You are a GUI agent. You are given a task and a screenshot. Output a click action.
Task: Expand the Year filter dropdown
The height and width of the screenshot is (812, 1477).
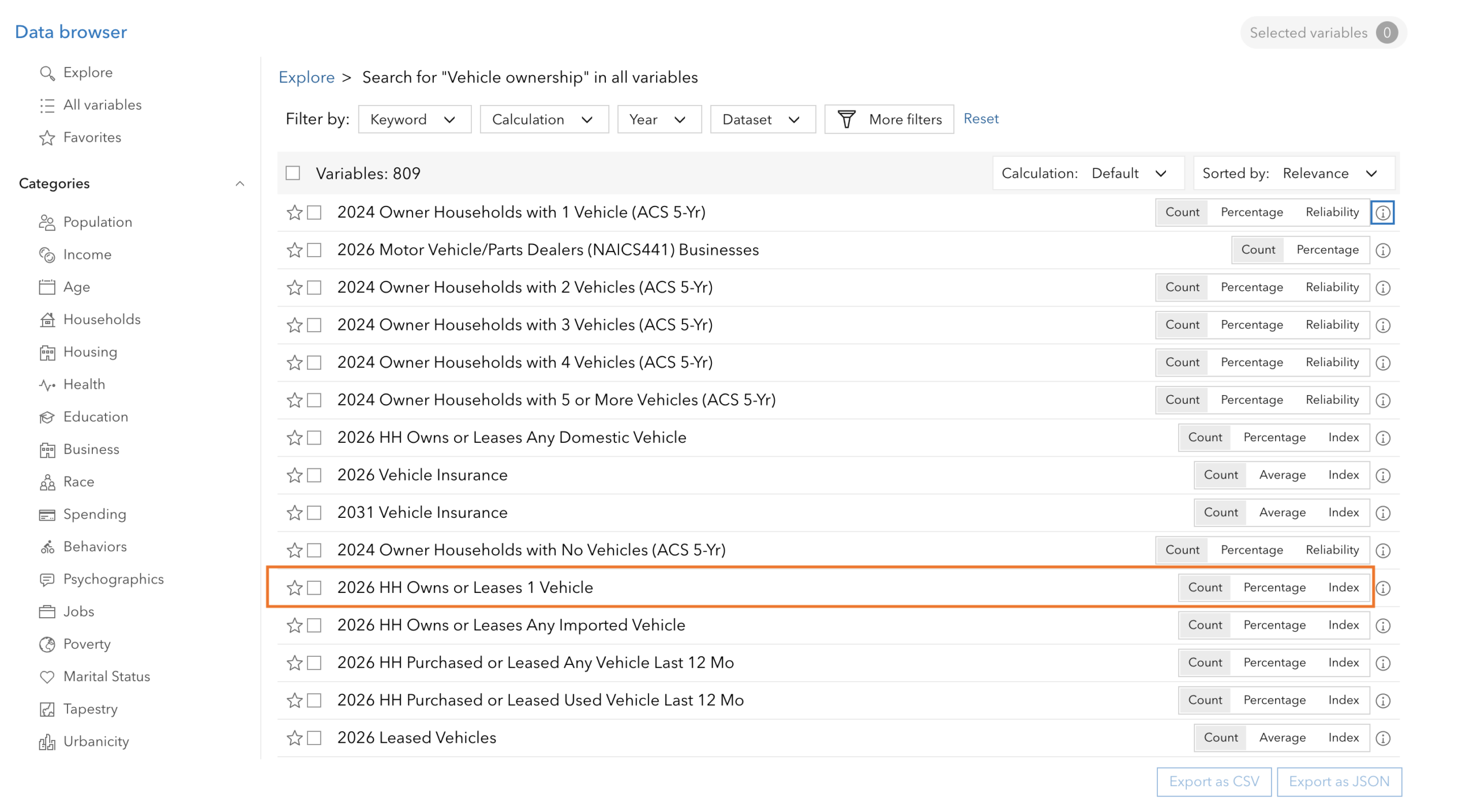(659, 119)
